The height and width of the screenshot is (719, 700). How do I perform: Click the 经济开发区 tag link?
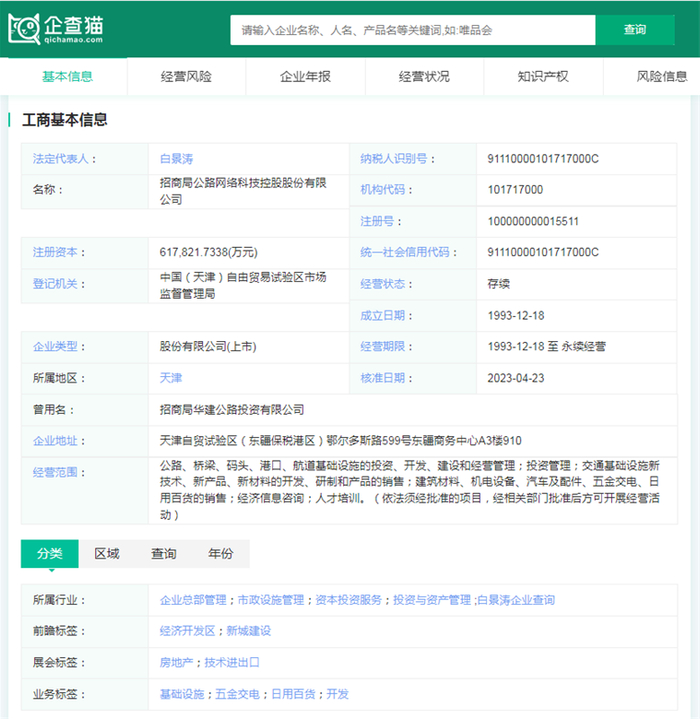187,631
